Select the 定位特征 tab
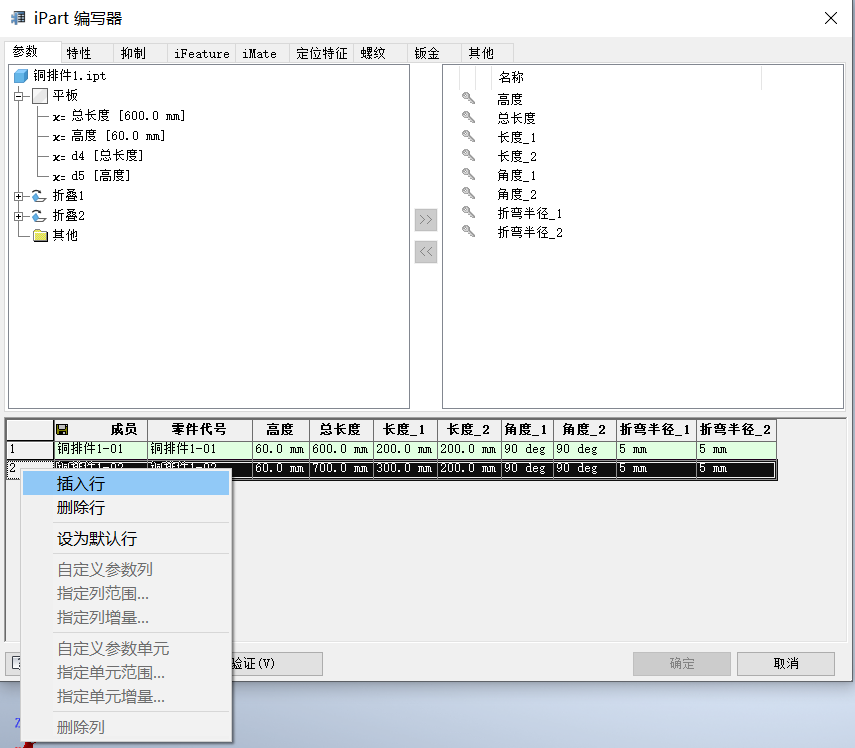 (322, 53)
